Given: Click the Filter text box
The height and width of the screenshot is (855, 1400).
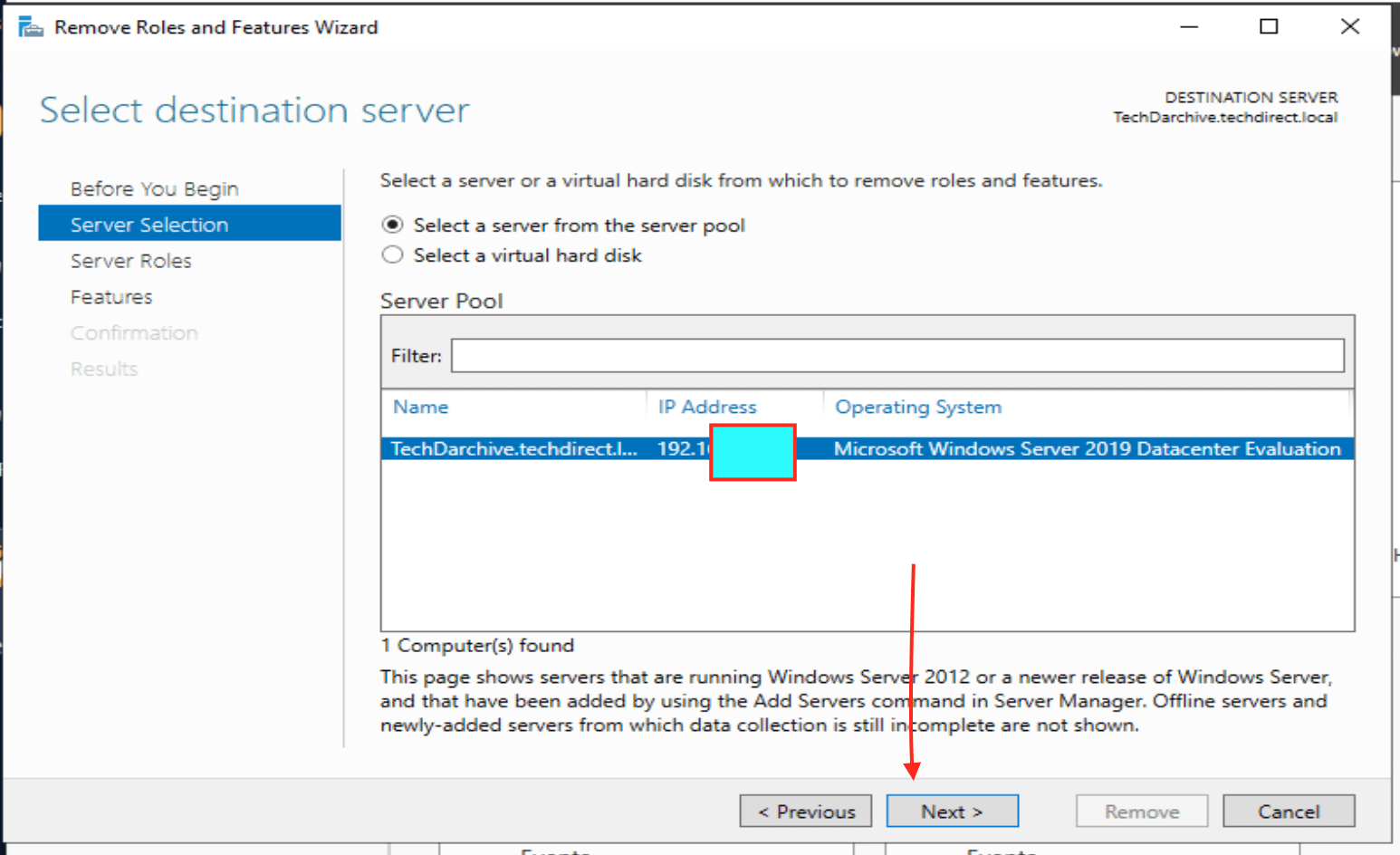Looking at the screenshot, I should click(897, 356).
